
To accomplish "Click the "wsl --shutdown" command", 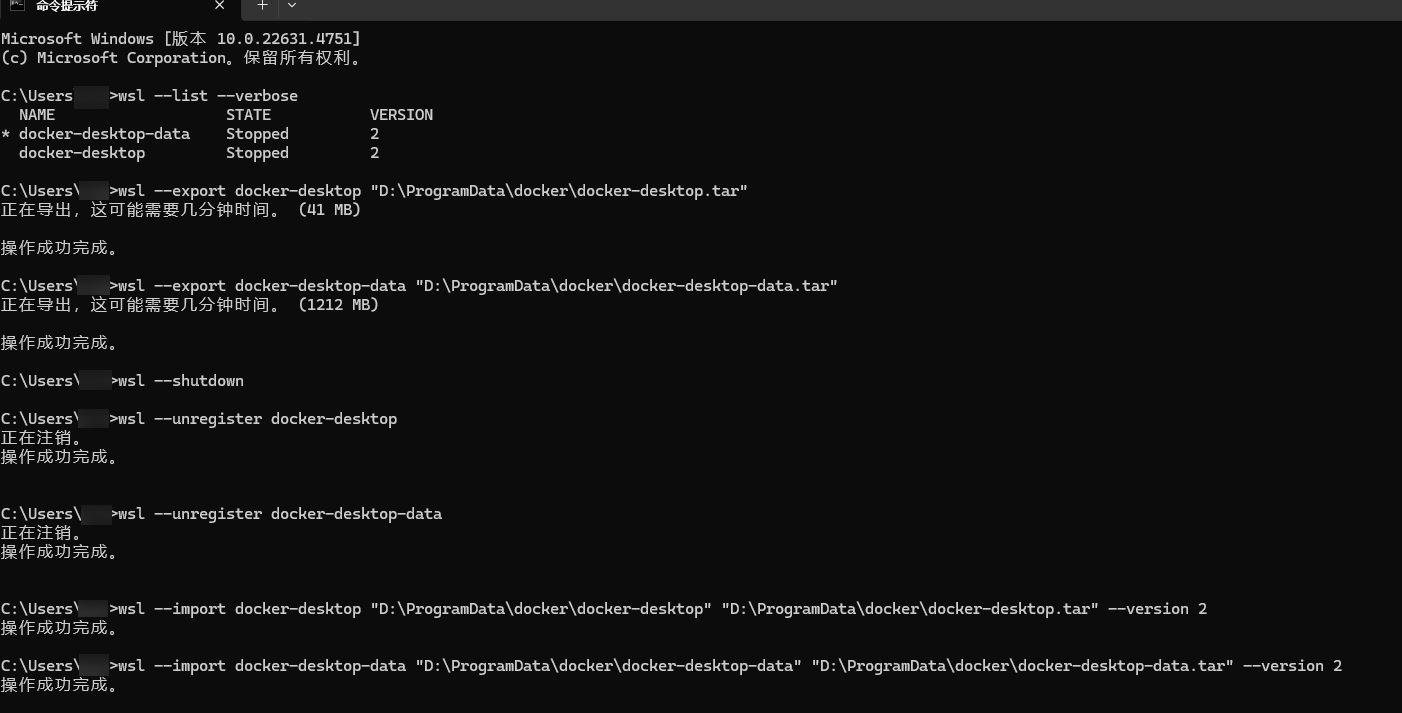I will point(181,381).
